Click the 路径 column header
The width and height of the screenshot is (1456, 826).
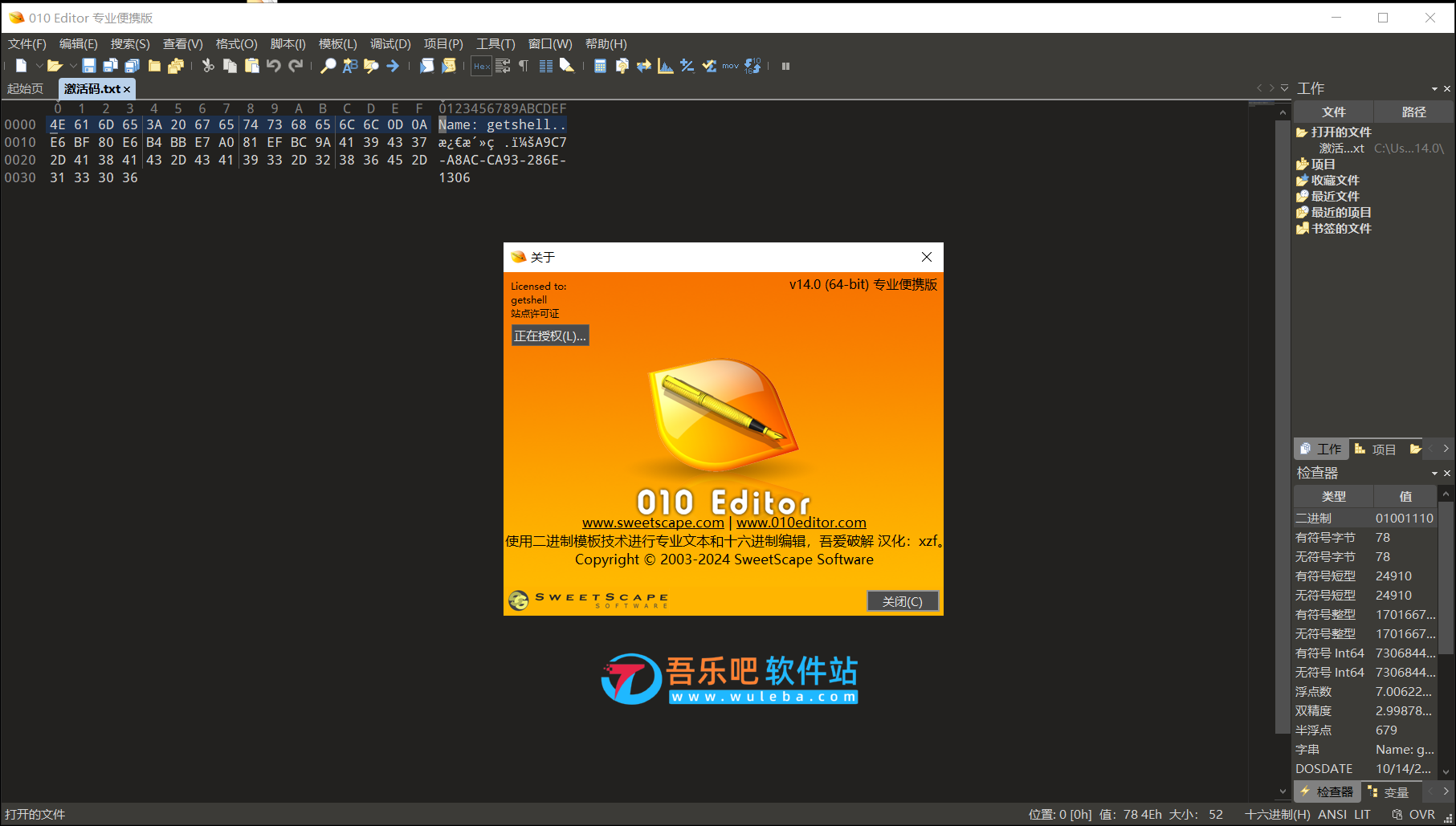tap(1413, 112)
